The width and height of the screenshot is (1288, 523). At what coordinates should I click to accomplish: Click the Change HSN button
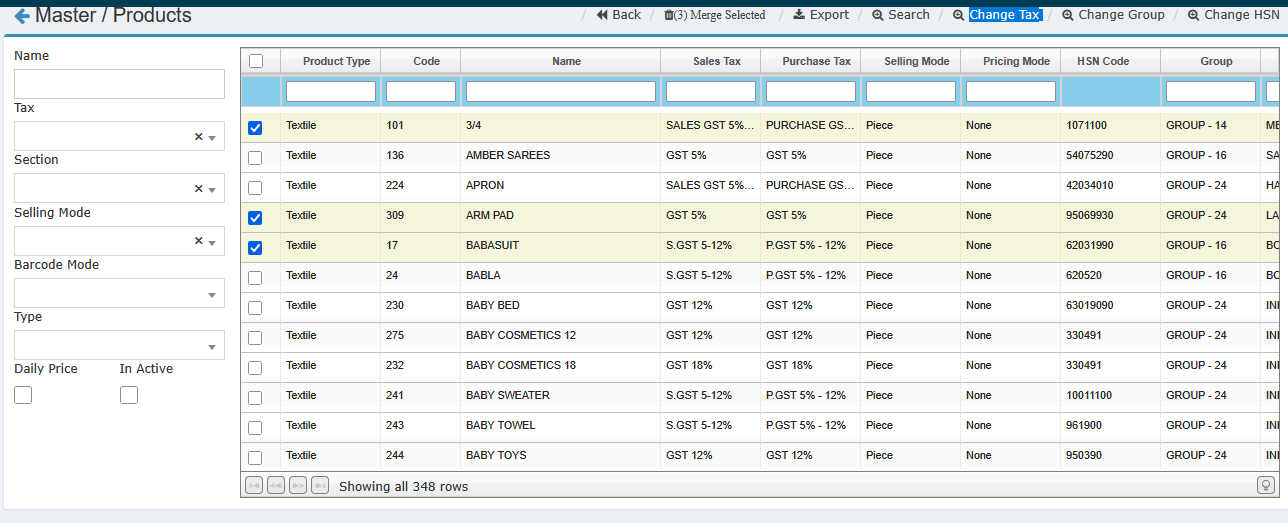click(x=1233, y=15)
